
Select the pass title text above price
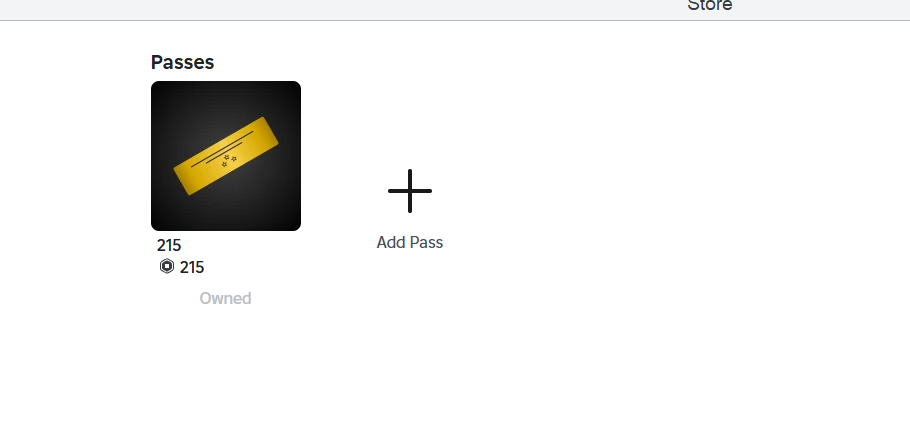click(x=169, y=246)
